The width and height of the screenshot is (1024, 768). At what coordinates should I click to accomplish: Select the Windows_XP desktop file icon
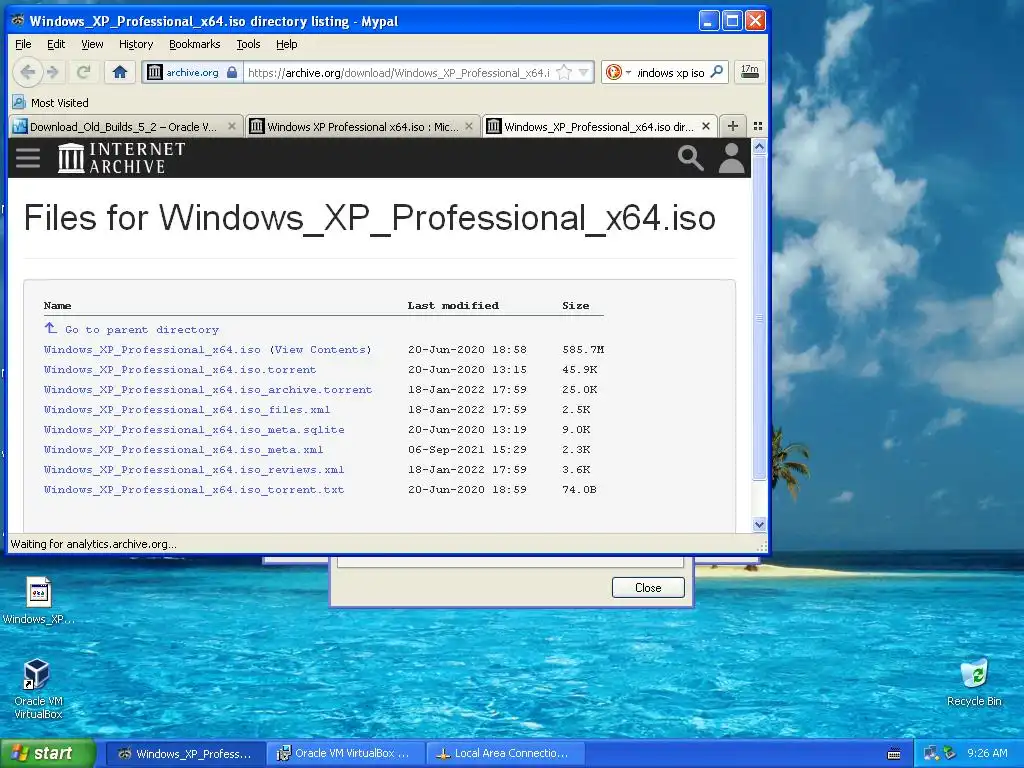(x=38, y=601)
